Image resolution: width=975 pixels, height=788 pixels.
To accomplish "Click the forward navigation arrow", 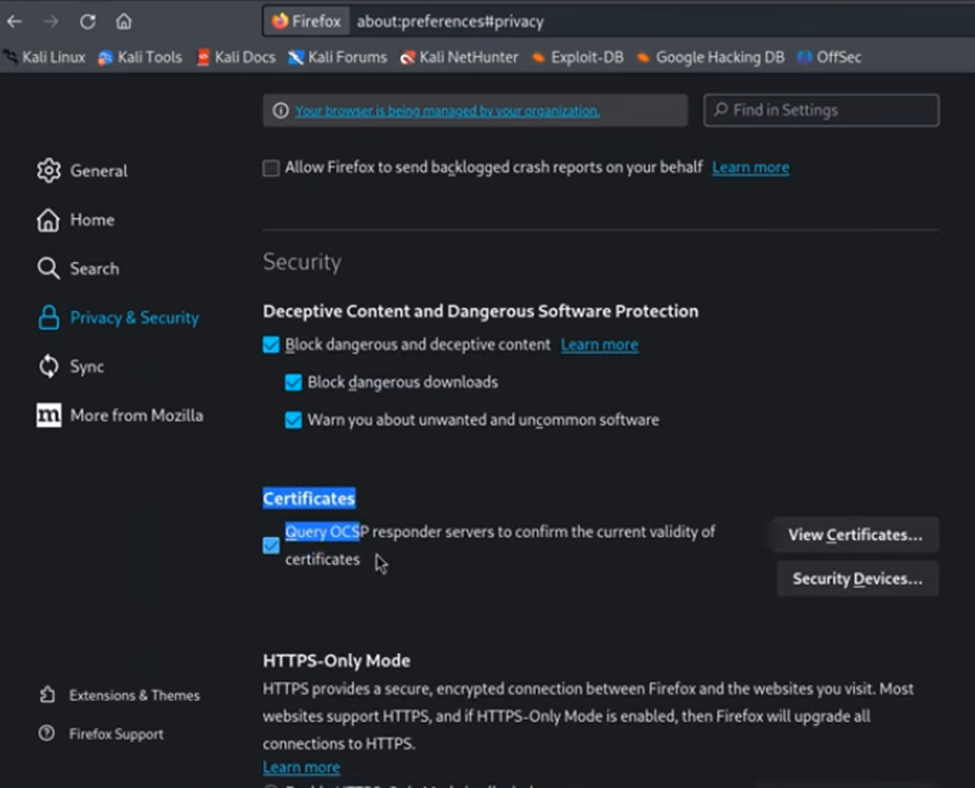I will [x=51, y=22].
